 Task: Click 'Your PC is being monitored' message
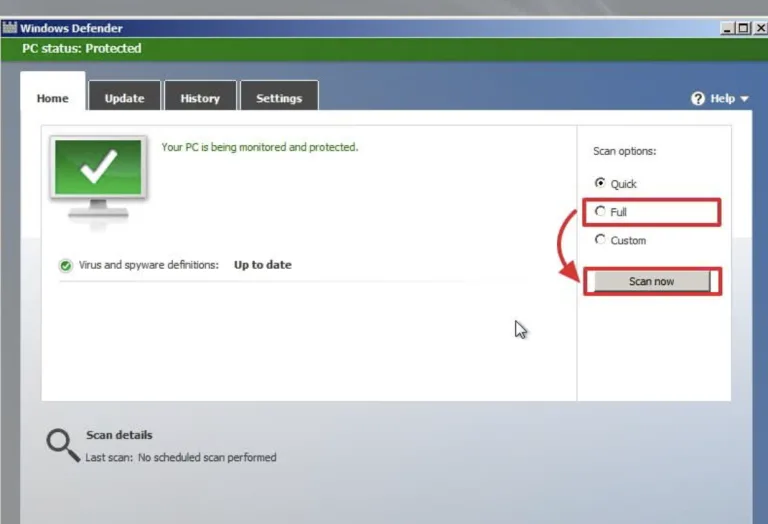click(x=260, y=147)
